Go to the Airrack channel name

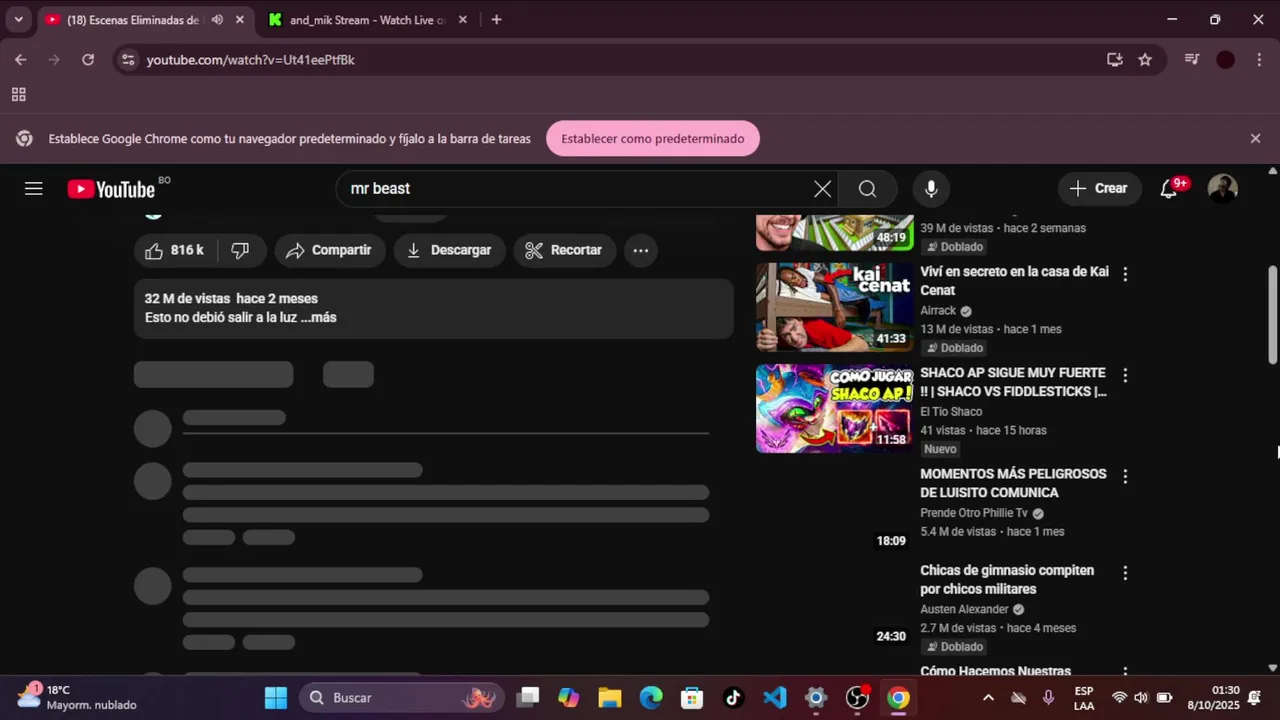pos(938,311)
